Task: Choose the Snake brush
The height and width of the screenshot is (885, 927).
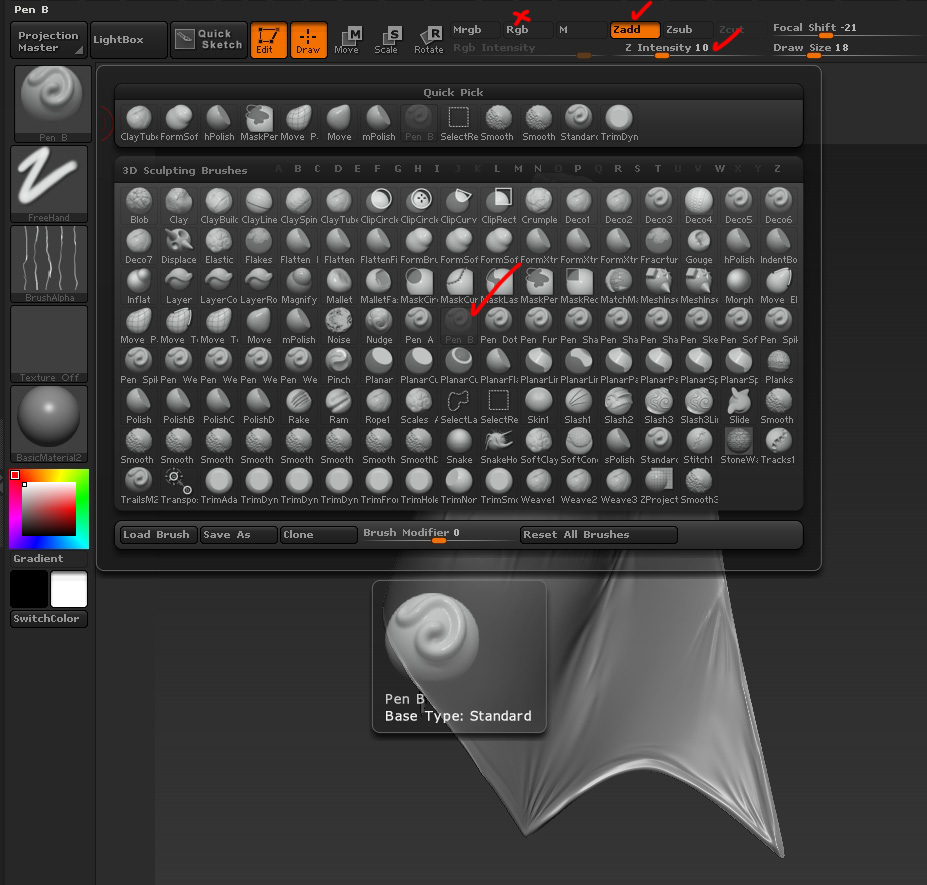Action: 459,446
